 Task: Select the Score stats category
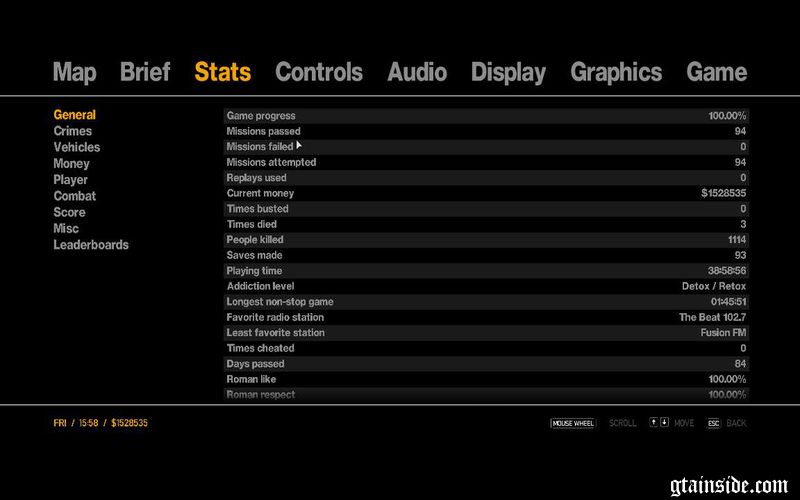pos(69,212)
